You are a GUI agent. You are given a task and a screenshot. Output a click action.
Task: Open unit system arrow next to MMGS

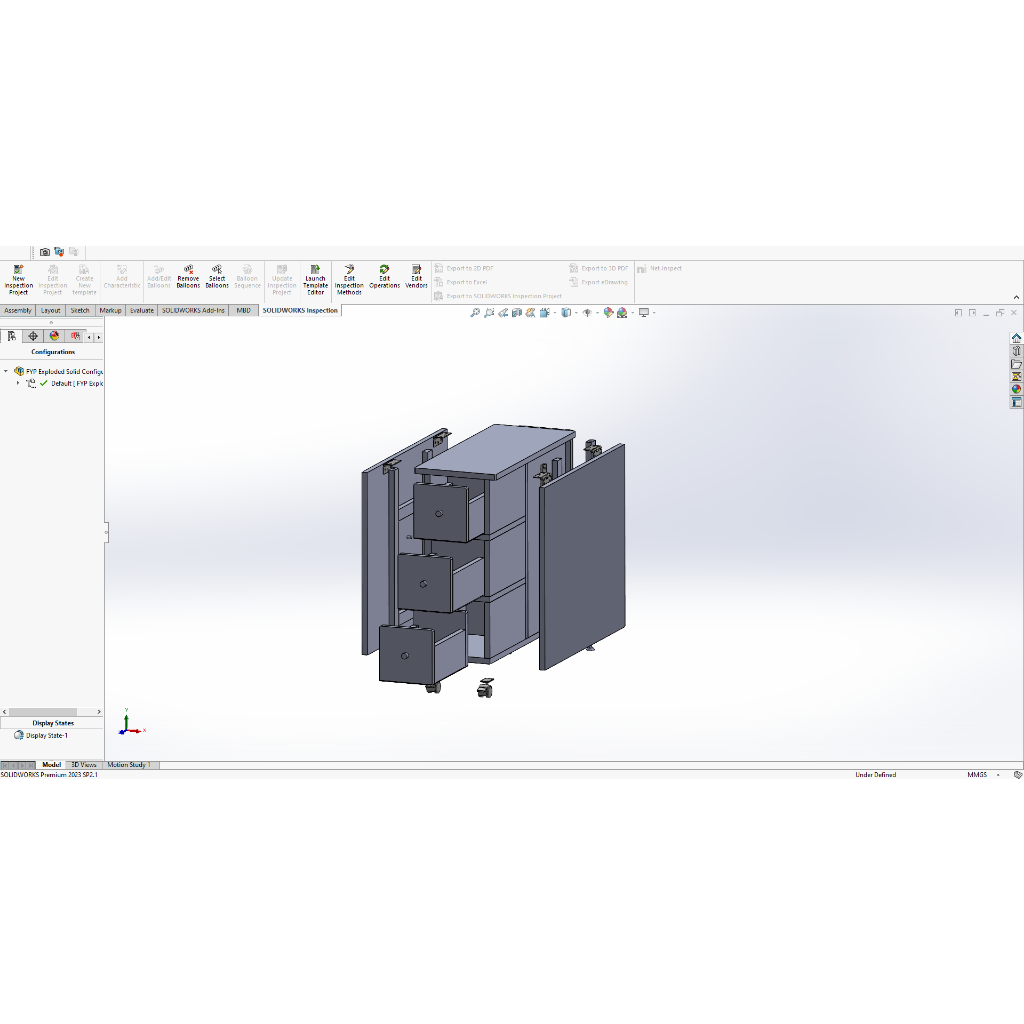(x=998, y=775)
